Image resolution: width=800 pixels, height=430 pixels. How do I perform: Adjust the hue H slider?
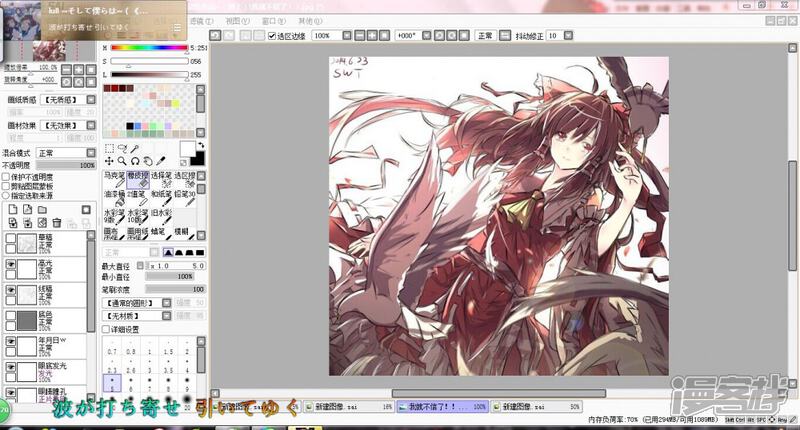pyautogui.click(x=149, y=48)
